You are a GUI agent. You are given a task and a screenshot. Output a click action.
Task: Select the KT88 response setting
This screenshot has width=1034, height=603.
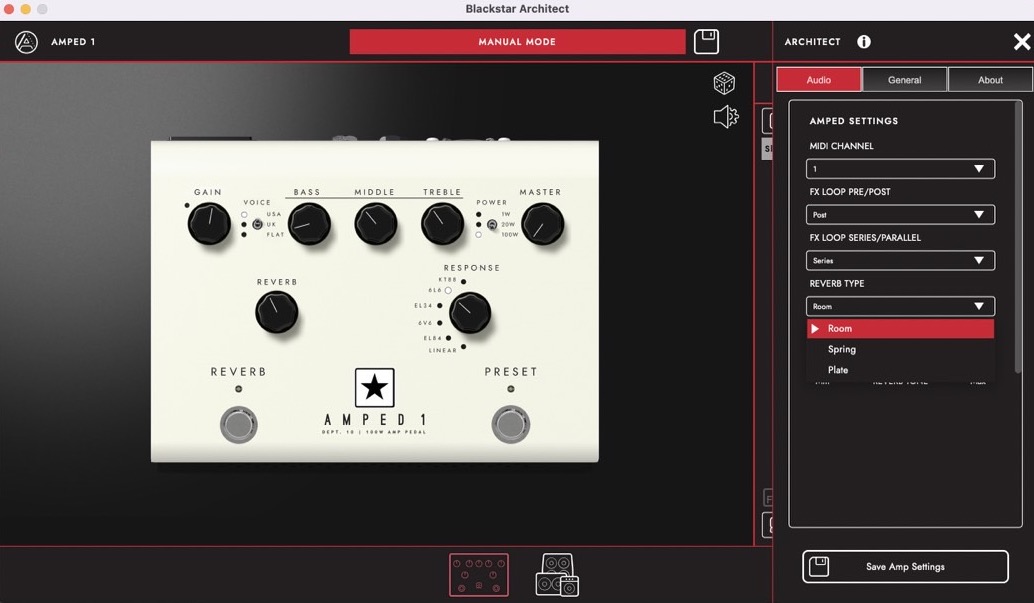(x=464, y=281)
